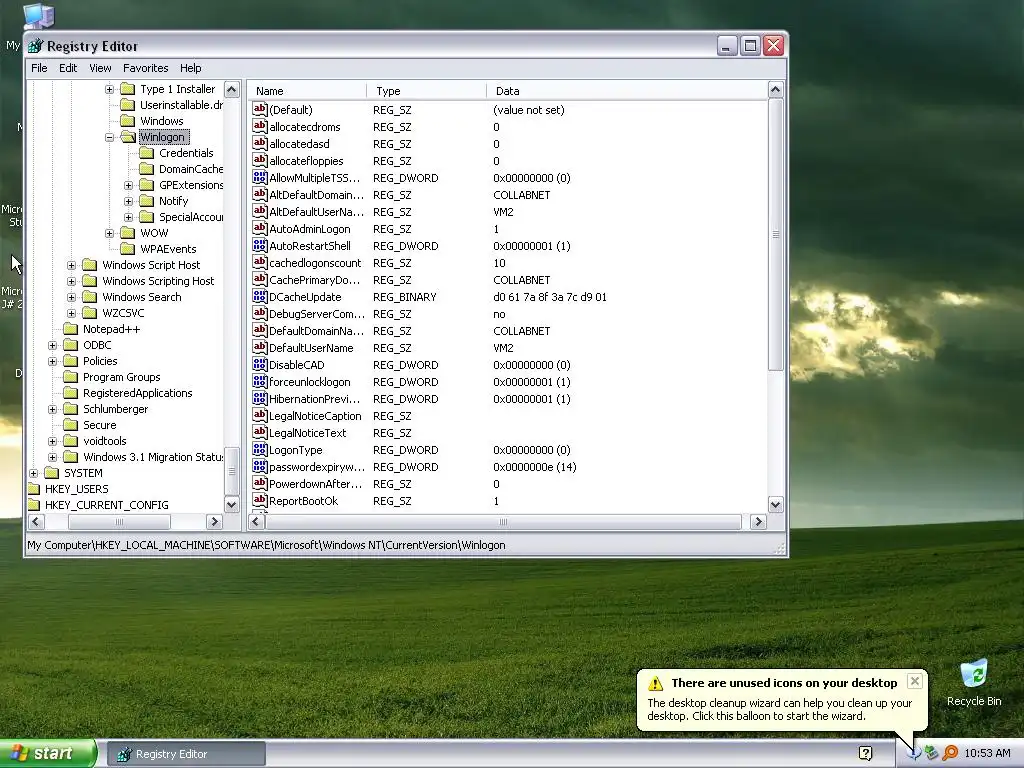Click the orange search tray icon
Screen dimensions: 1024x768
click(950, 753)
